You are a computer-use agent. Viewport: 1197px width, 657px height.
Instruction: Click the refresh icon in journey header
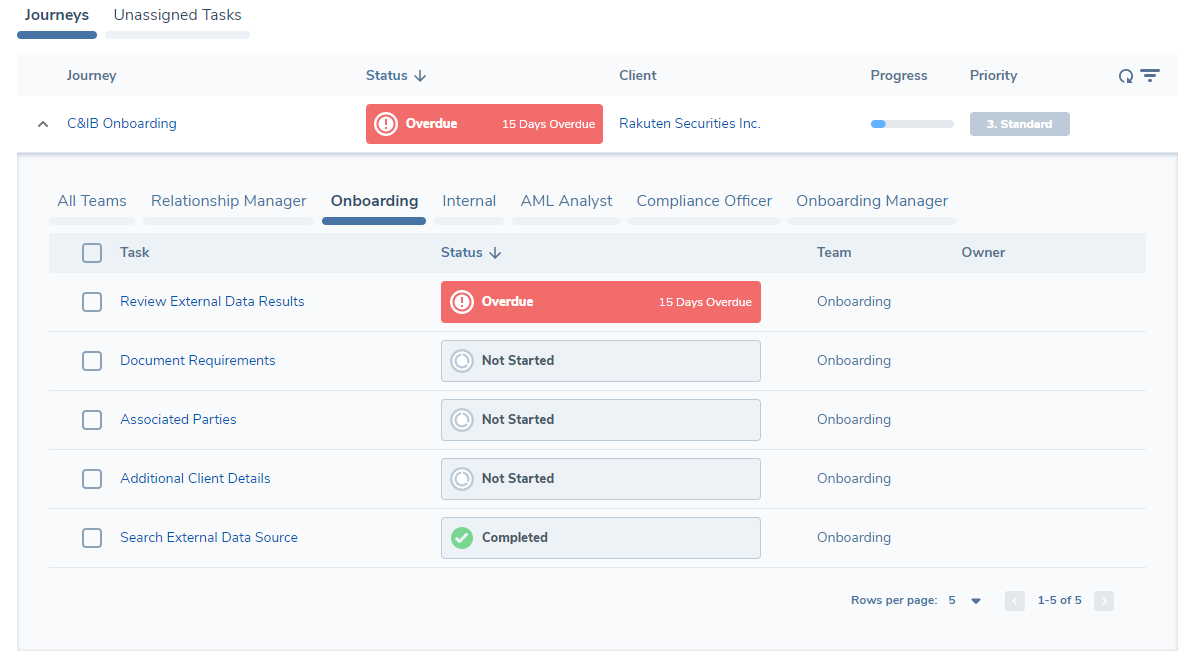(1126, 76)
